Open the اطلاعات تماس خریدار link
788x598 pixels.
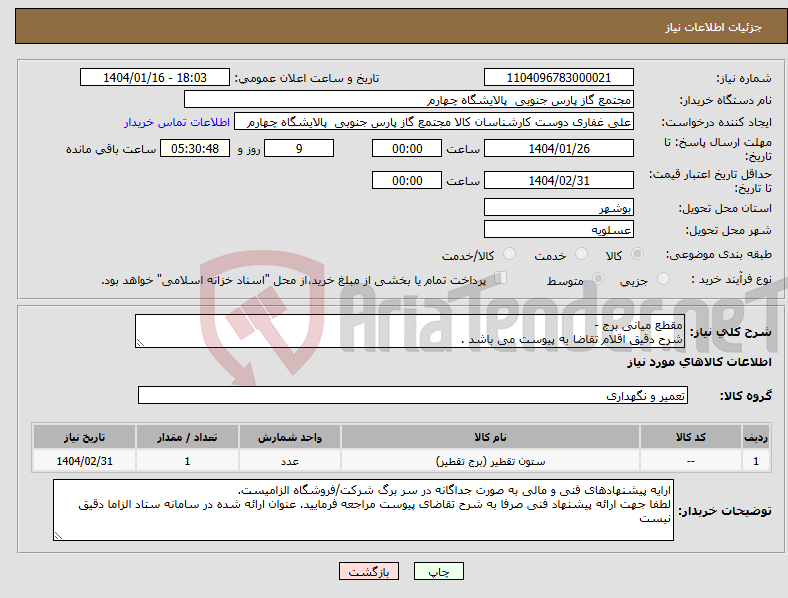pyautogui.click(x=177, y=122)
